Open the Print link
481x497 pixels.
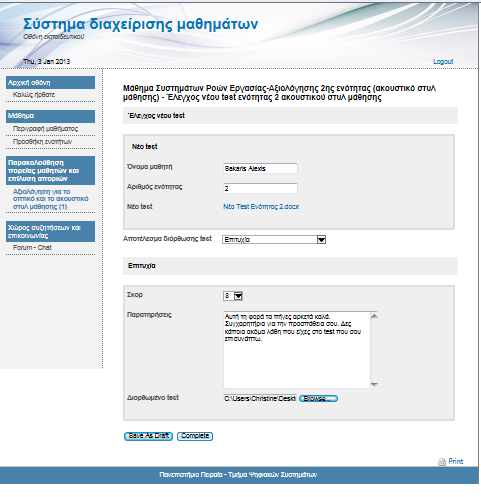point(456,461)
